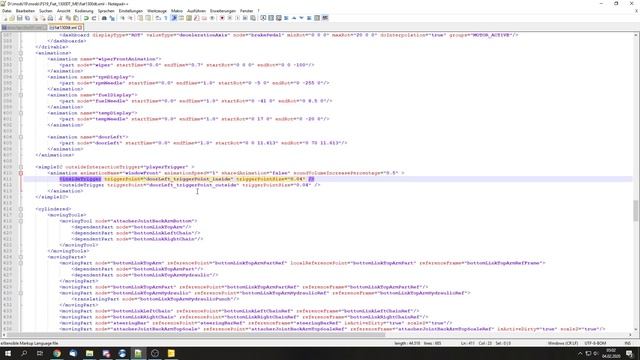Collapse the animations block fold marker
640x360 pixels.
(x=21, y=53)
